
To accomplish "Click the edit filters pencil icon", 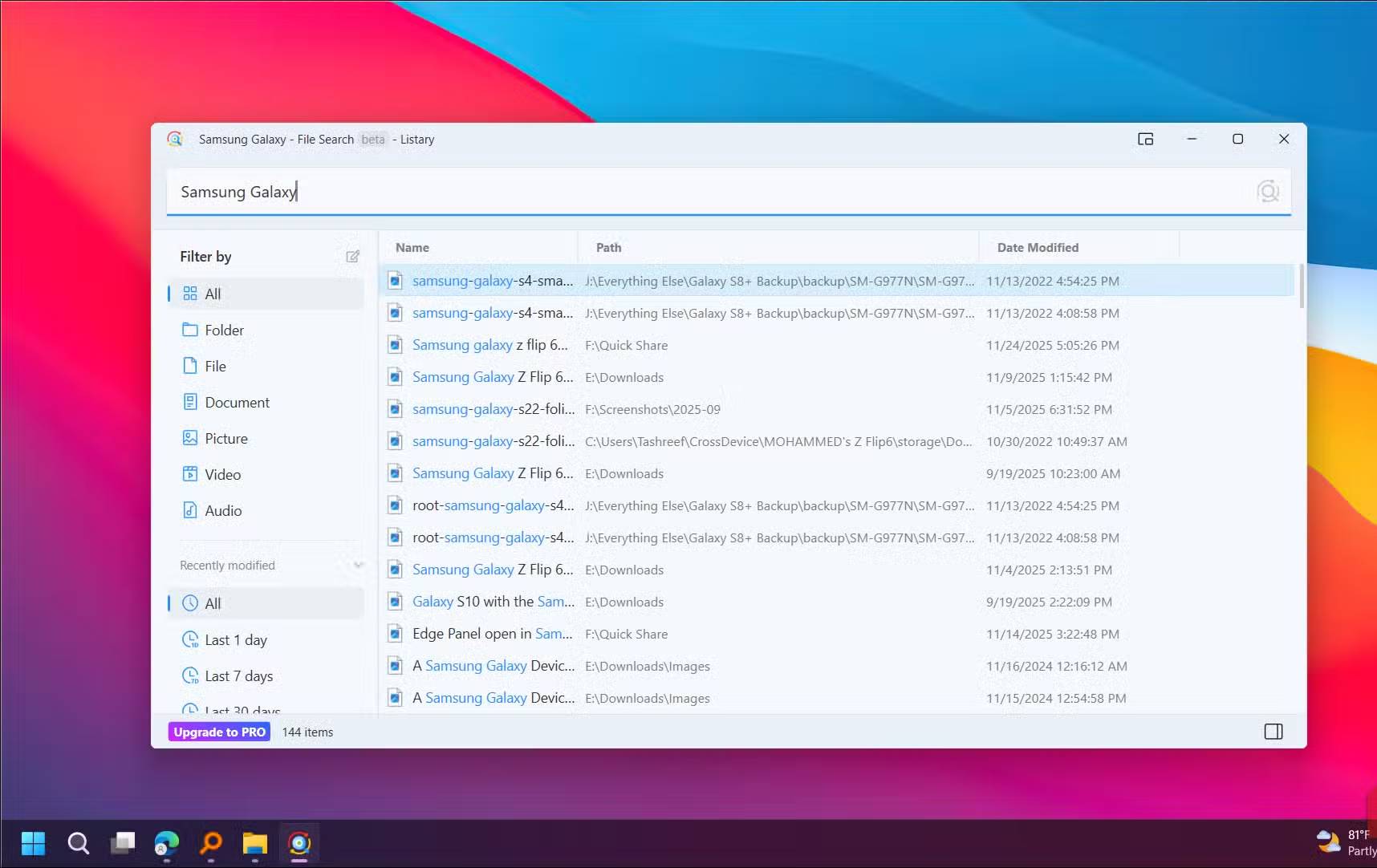I will [x=352, y=257].
